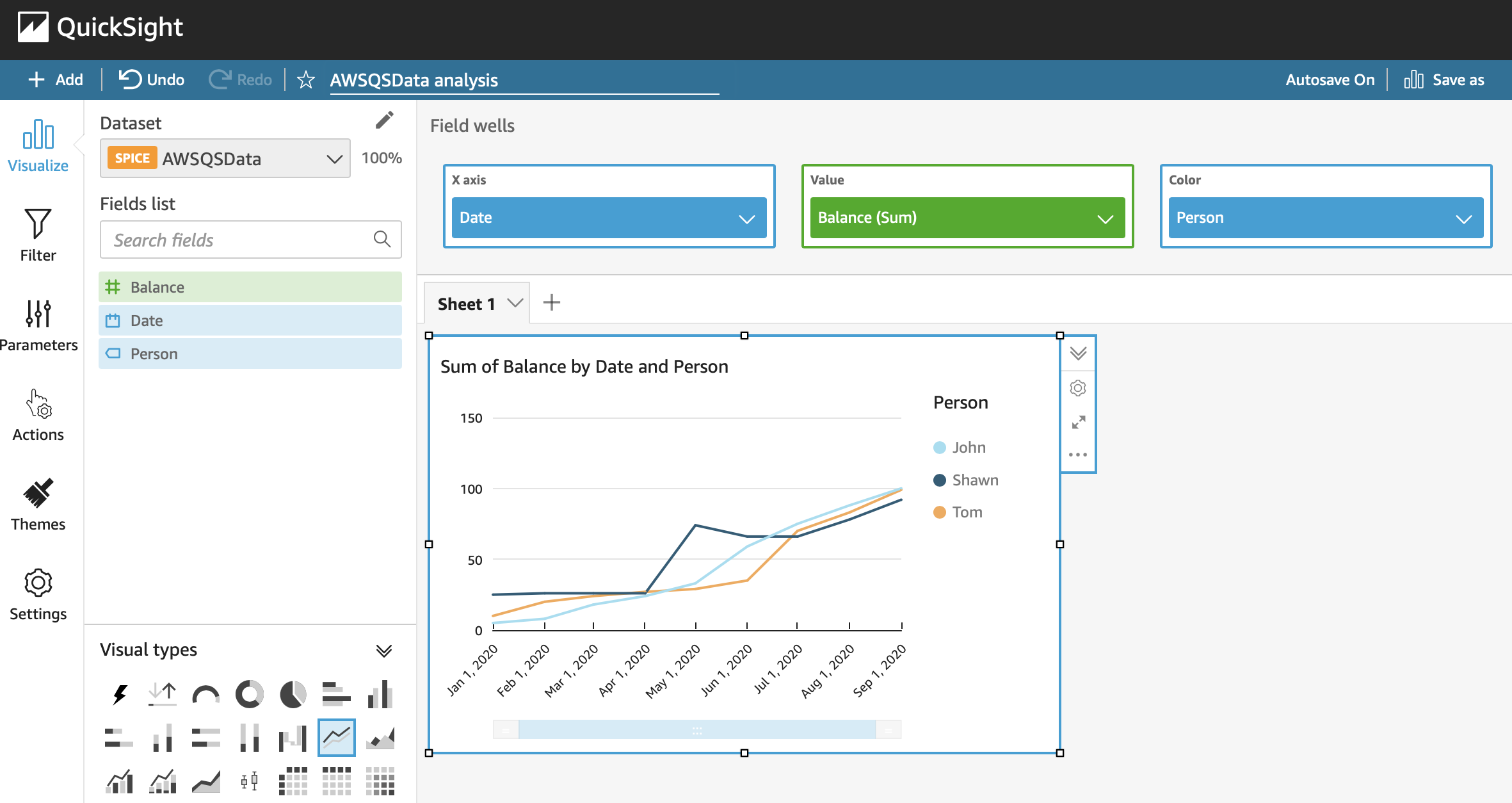Image resolution: width=1512 pixels, height=803 pixels.
Task: Open the Actions panel
Action: point(38,415)
